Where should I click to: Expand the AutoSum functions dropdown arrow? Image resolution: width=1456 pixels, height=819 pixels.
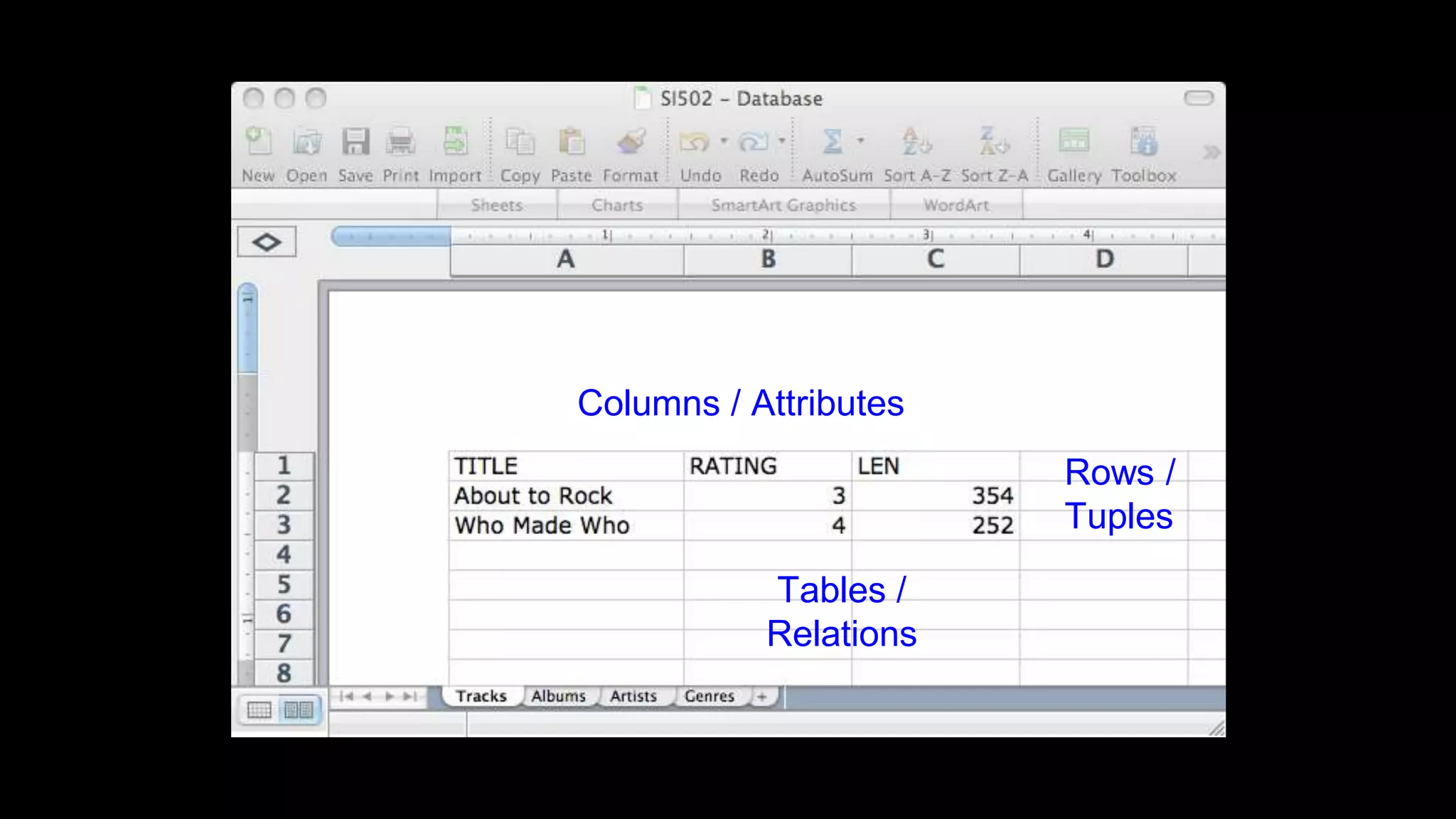pyautogui.click(x=860, y=140)
